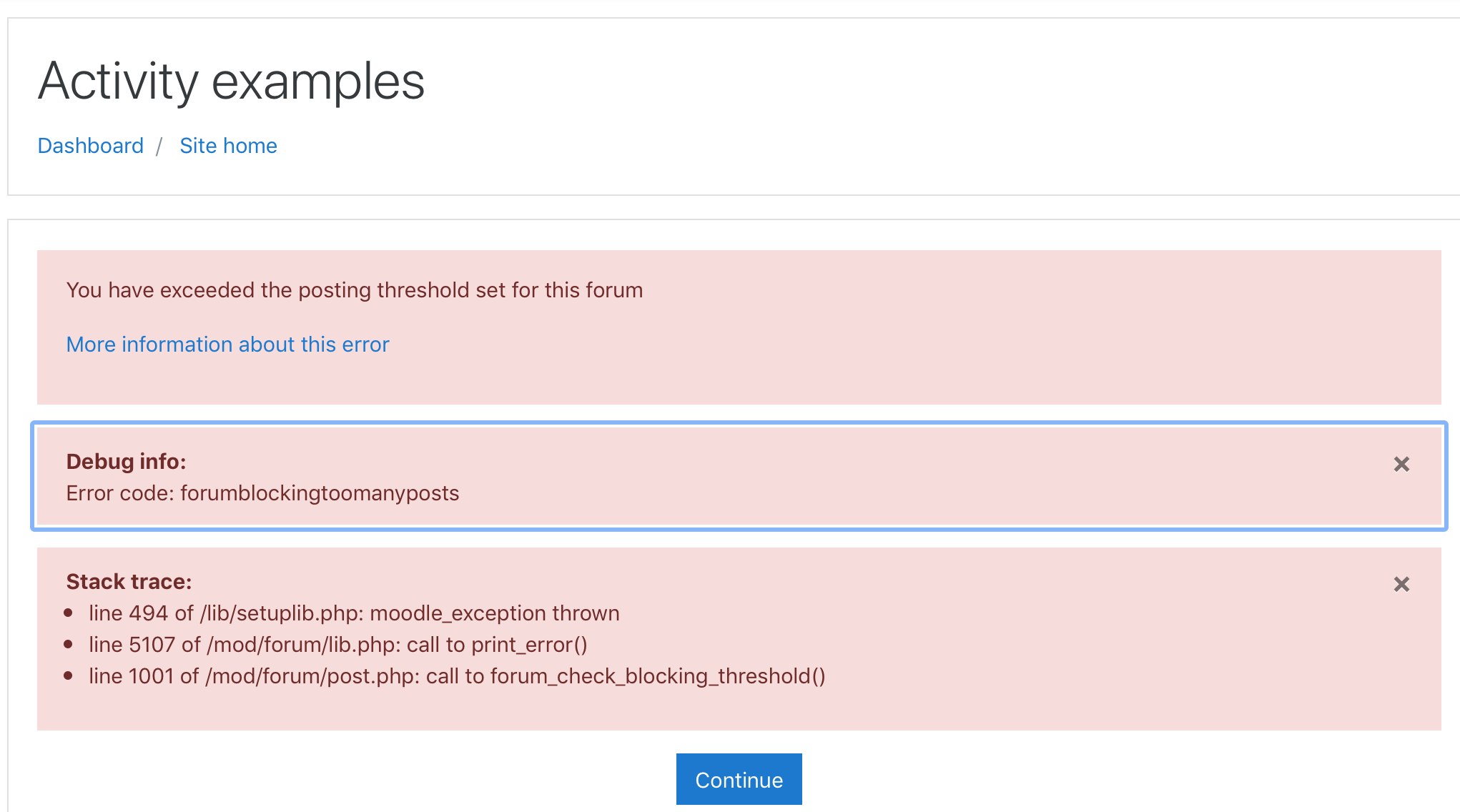Viewport: 1460px width, 812px height.
Task: Click the forum_check_blocking_threshold() function name
Action: click(658, 676)
